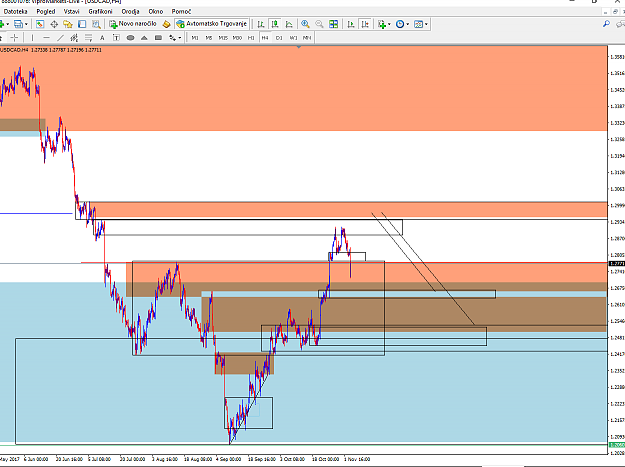Select the Text Label tool

pyautogui.click(x=116, y=38)
